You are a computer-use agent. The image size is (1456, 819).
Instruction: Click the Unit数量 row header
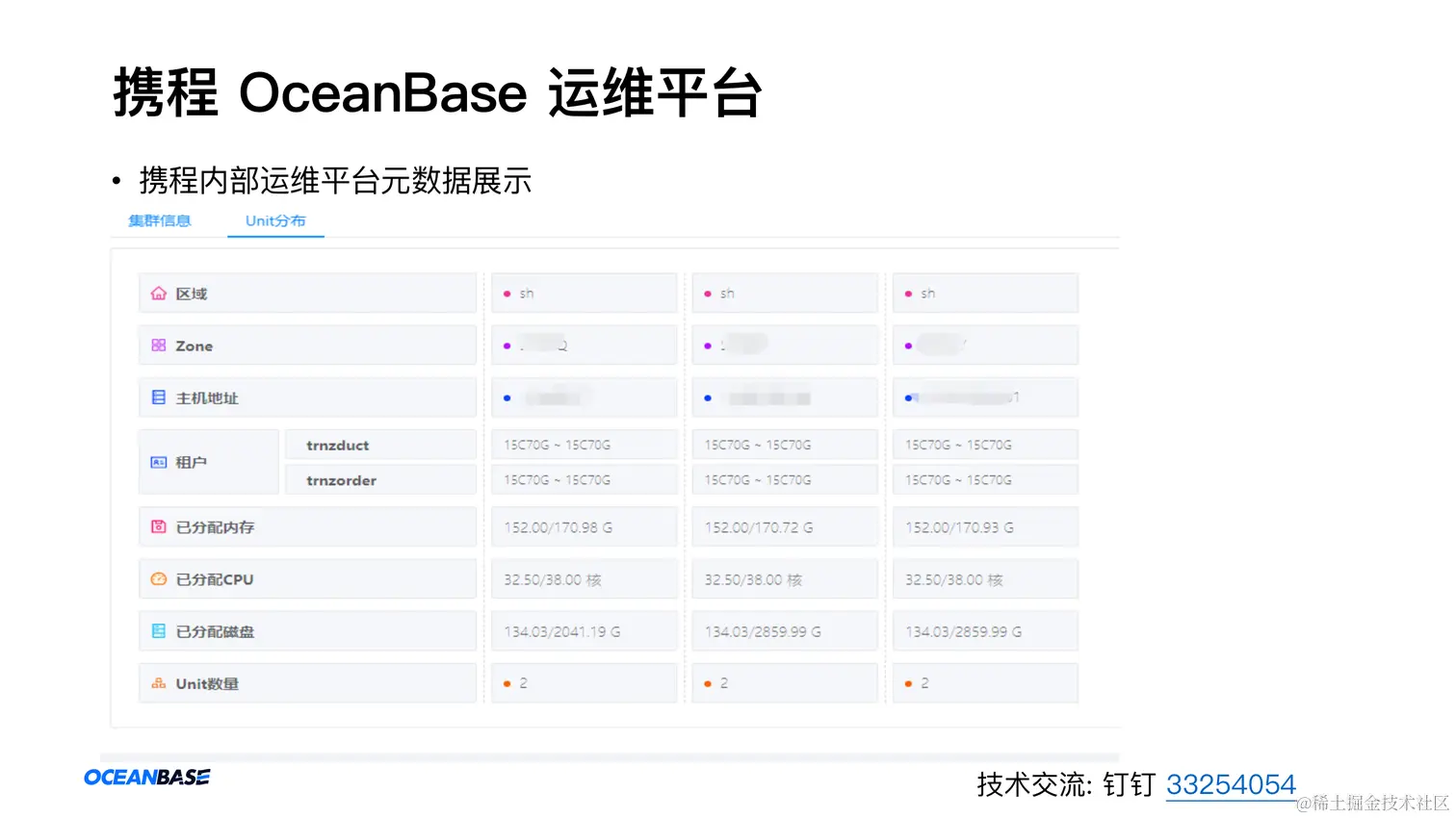tap(308, 683)
